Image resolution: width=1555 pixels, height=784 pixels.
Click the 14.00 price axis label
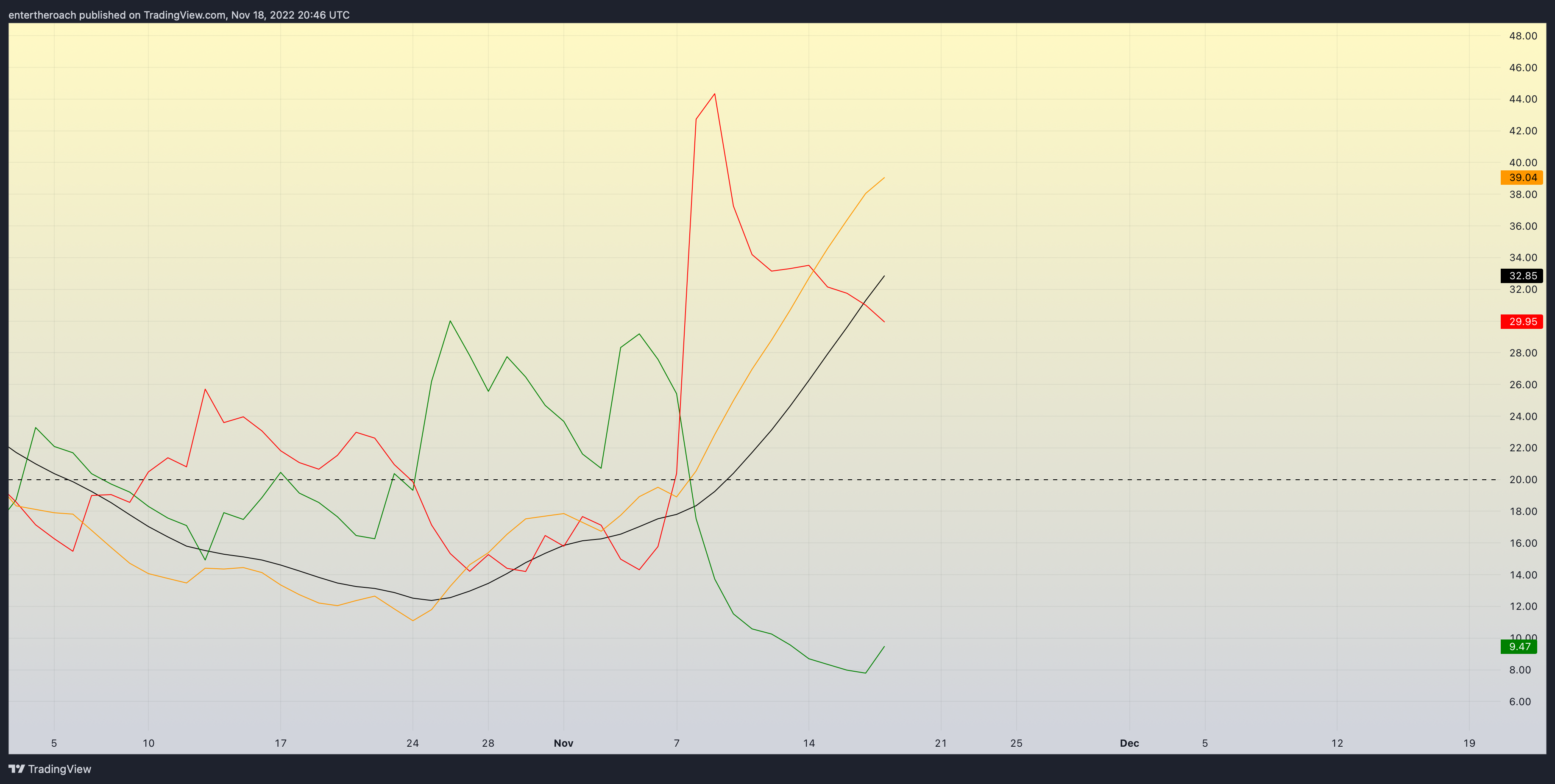[x=1523, y=575]
